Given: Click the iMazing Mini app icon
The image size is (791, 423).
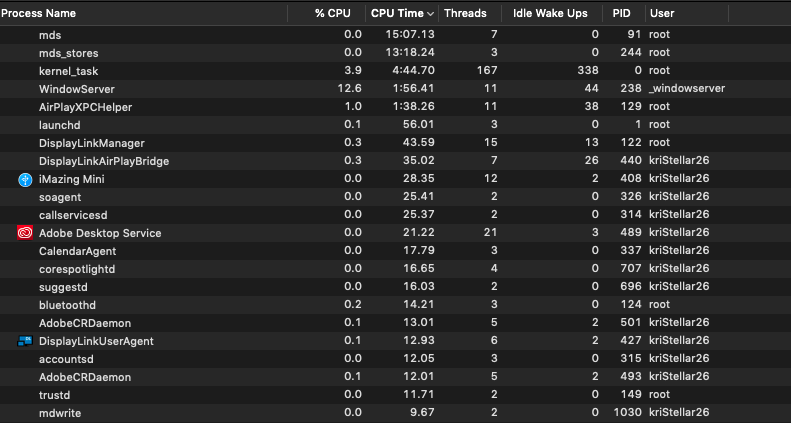Looking at the screenshot, I should (x=25, y=179).
